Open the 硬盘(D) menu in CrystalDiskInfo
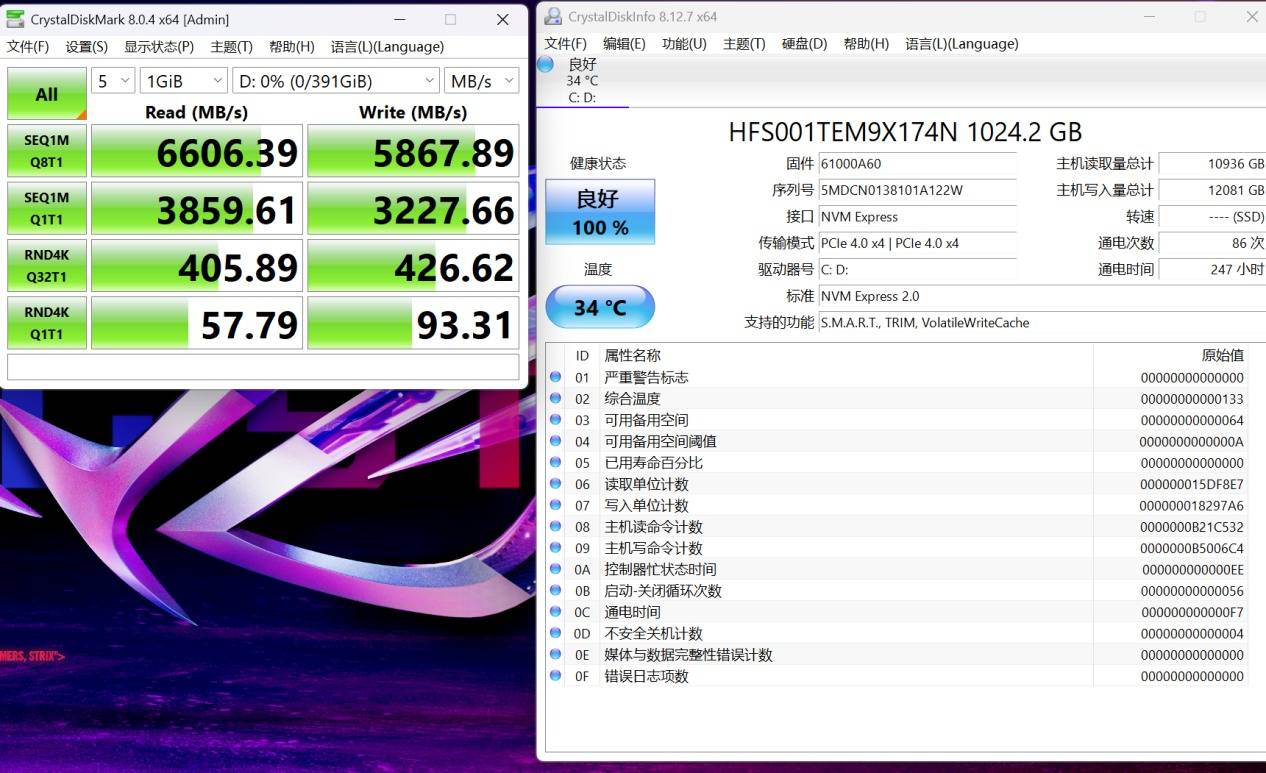Viewport: 1266px width, 773px height. click(804, 44)
